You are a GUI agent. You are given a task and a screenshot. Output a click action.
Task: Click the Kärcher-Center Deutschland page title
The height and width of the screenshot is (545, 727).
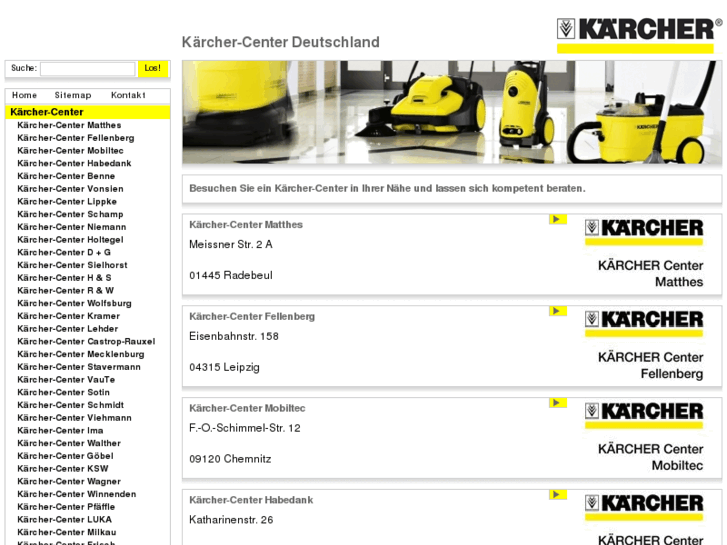[x=281, y=42]
